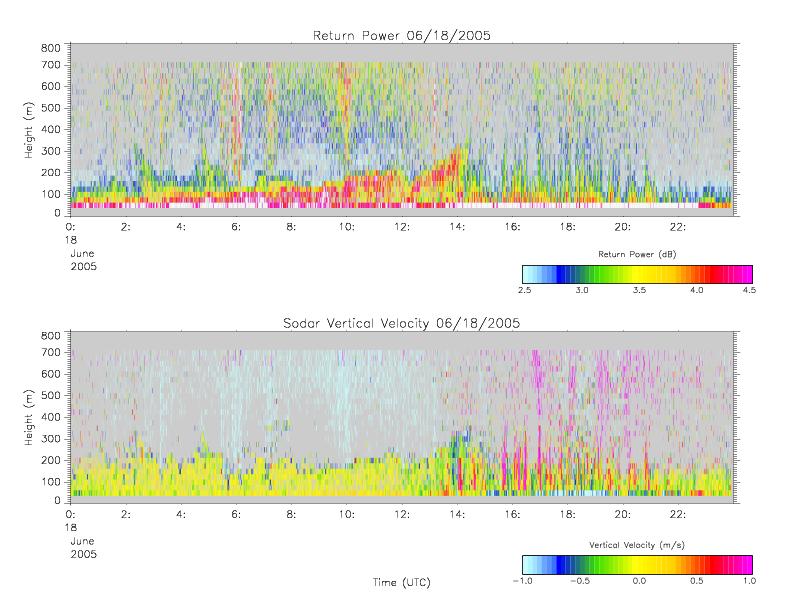Click the "12:" time tick under Vertical Velocity plot
Viewport: 791px width, 611px height.
click(x=402, y=515)
